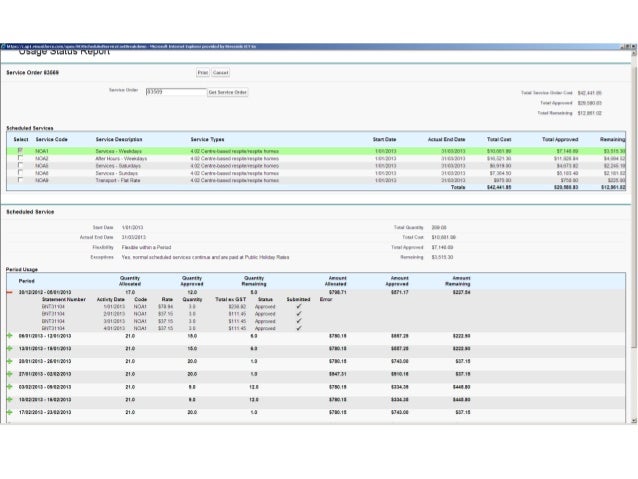Expand the 10/02/2013 - 16/02/2013 period

(x=9, y=398)
